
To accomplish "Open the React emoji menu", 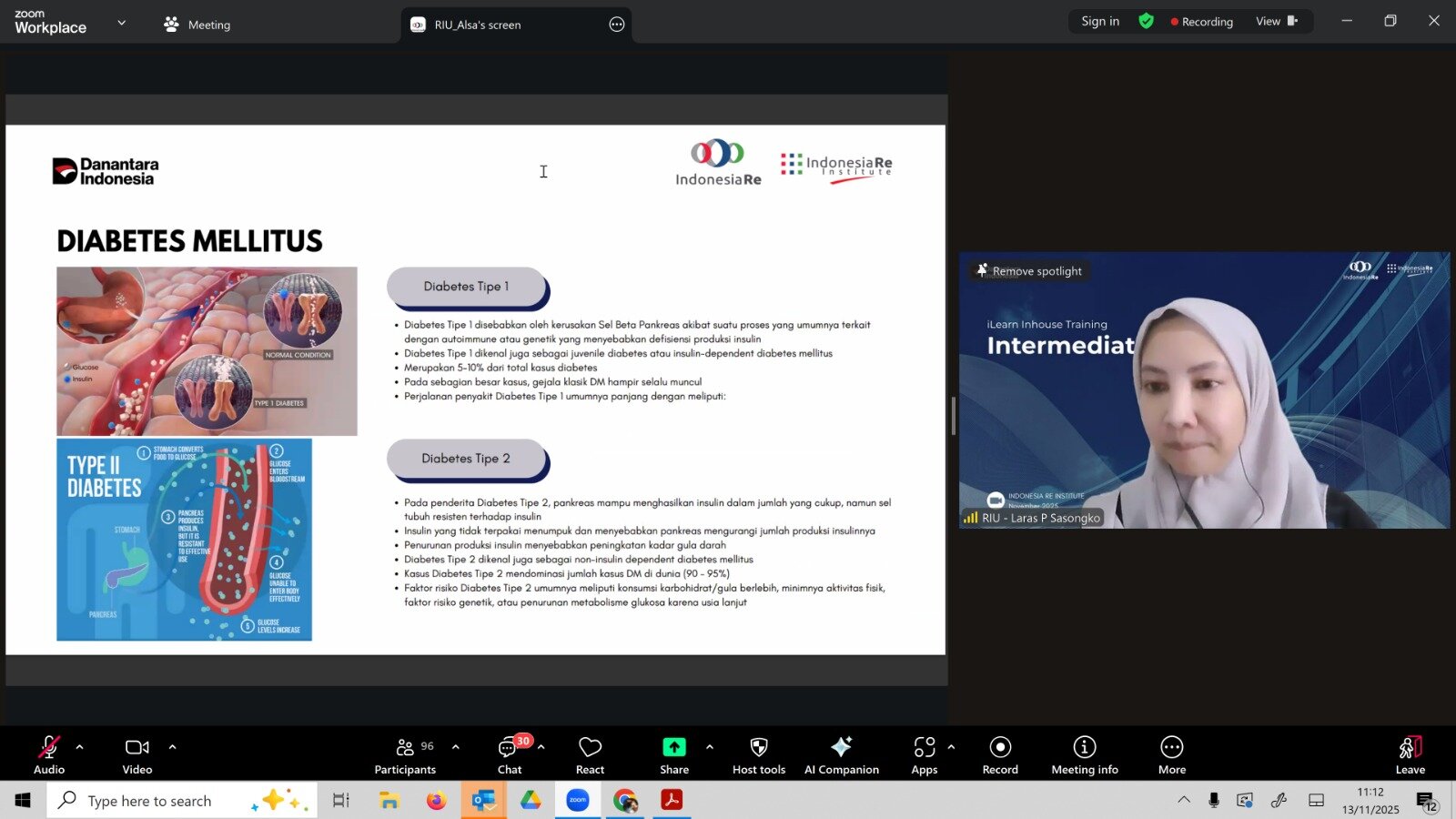I will pyautogui.click(x=590, y=754).
